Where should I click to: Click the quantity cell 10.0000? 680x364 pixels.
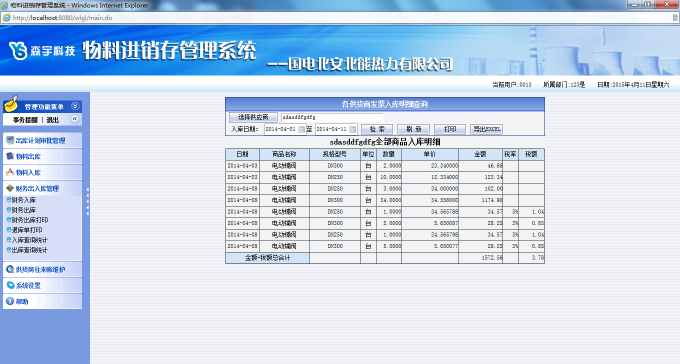(x=389, y=177)
